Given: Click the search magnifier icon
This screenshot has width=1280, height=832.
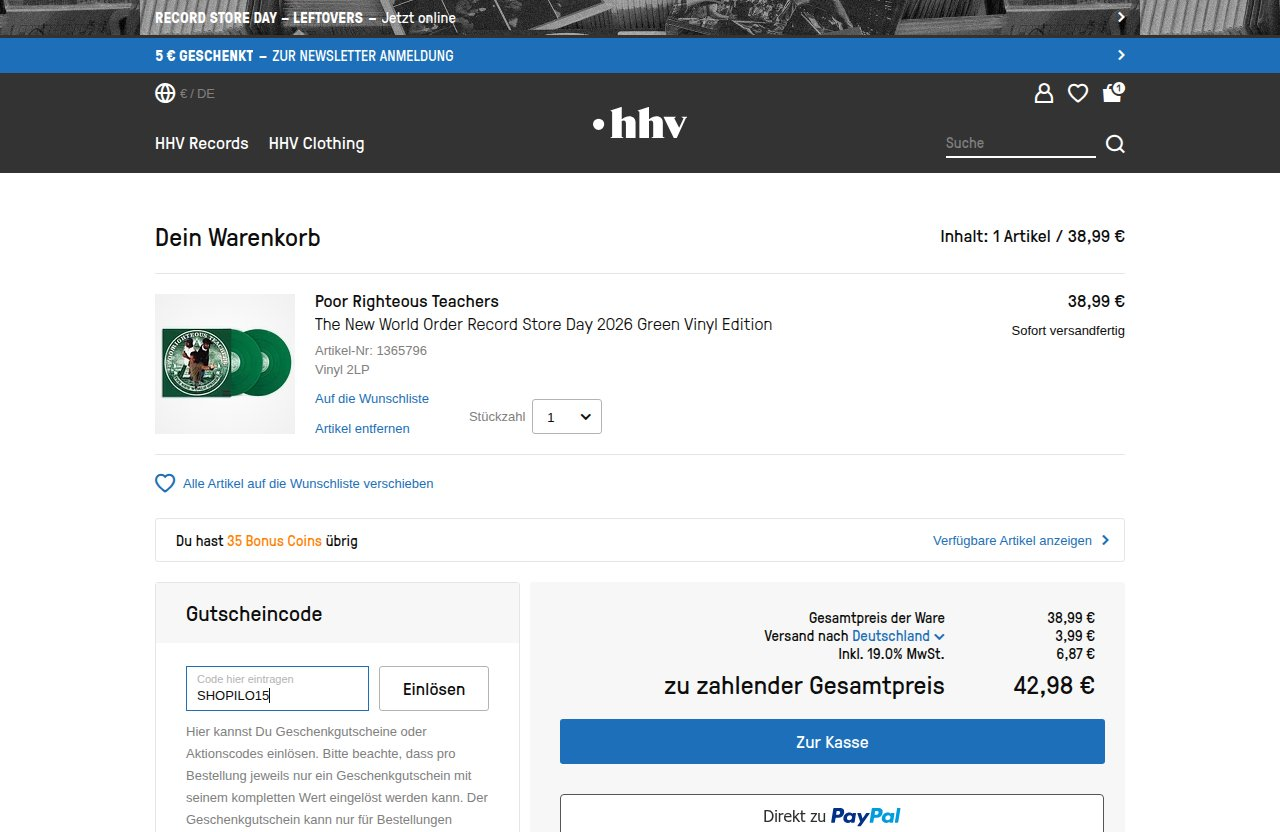Looking at the screenshot, I should pos(1115,144).
